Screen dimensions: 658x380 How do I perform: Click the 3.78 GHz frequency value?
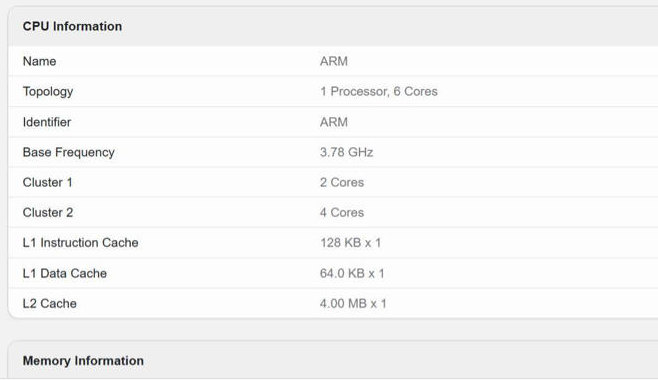pos(346,152)
